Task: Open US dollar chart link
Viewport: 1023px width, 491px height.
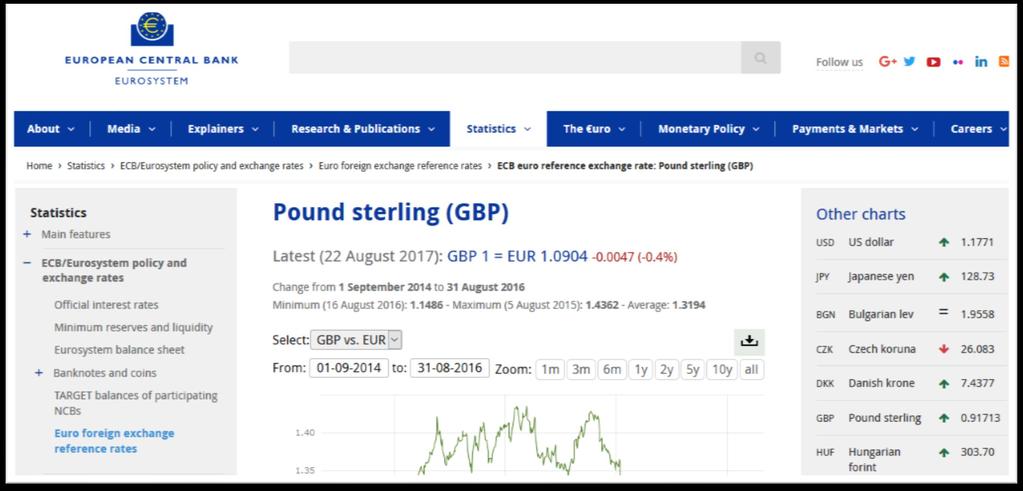Action: 871,242
